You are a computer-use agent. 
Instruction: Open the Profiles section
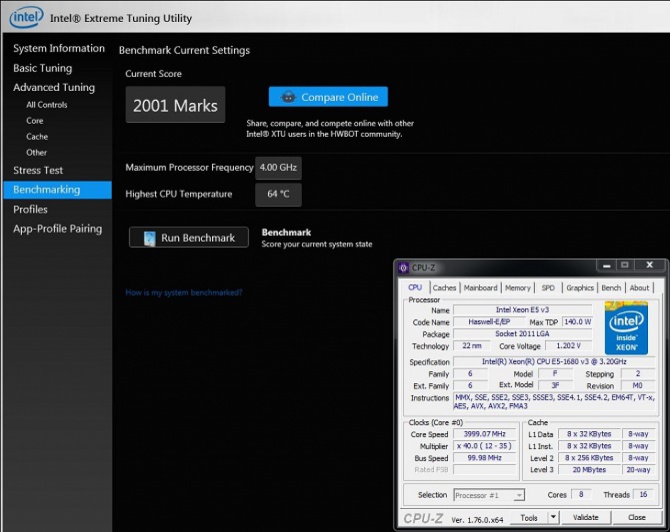pyautogui.click(x=30, y=209)
